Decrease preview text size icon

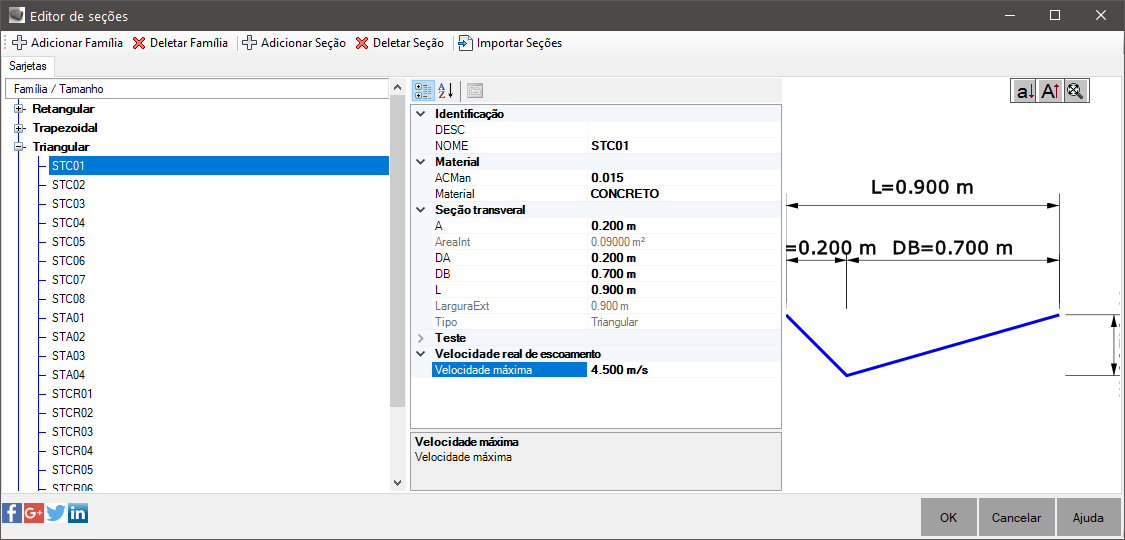1024,91
